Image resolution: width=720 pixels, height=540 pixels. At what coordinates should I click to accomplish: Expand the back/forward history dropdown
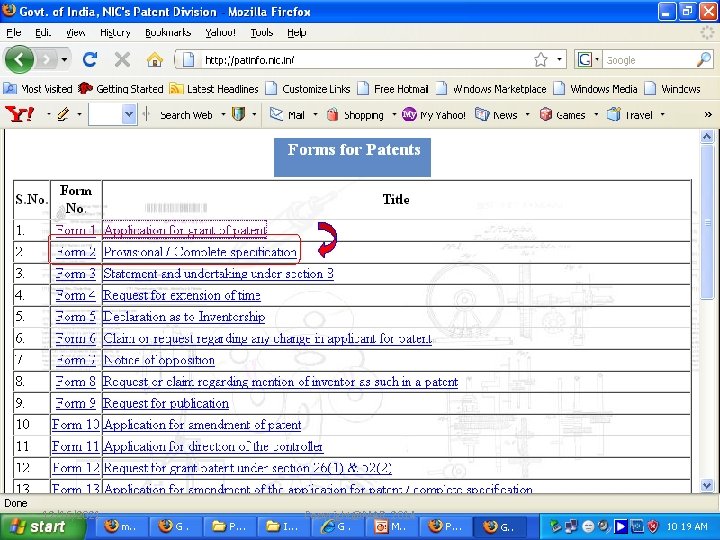coord(64,60)
